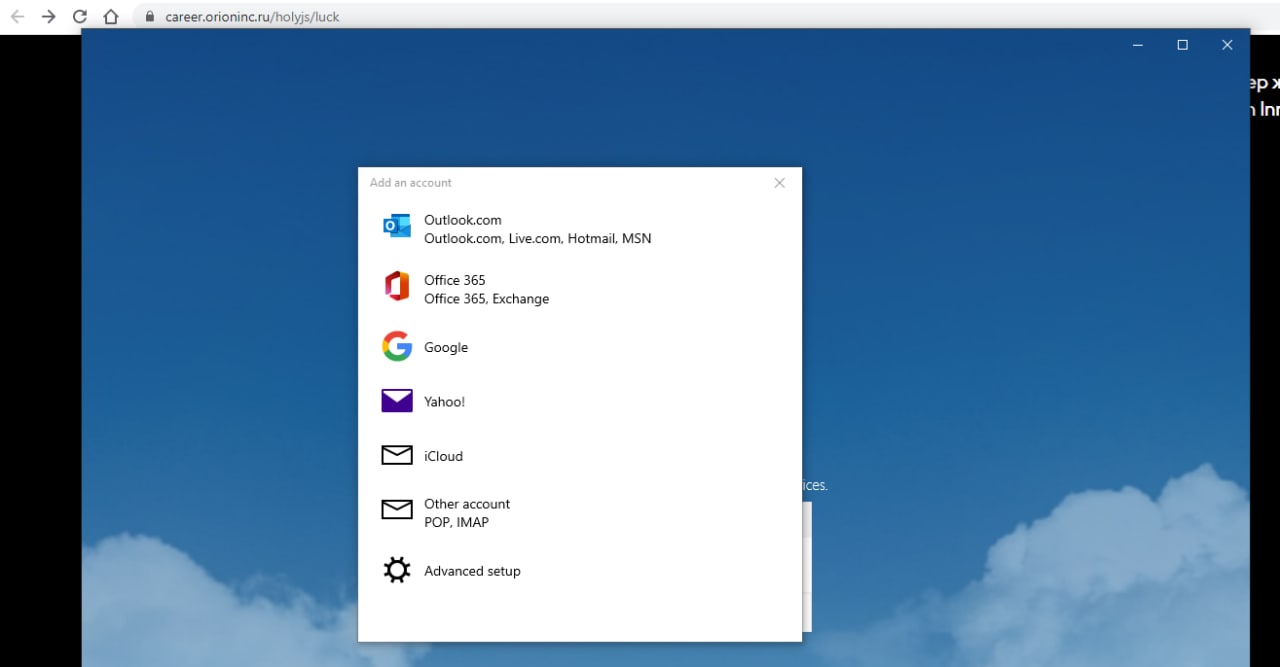Click the Office 365 logo icon
1280x667 pixels.
[397, 286]
